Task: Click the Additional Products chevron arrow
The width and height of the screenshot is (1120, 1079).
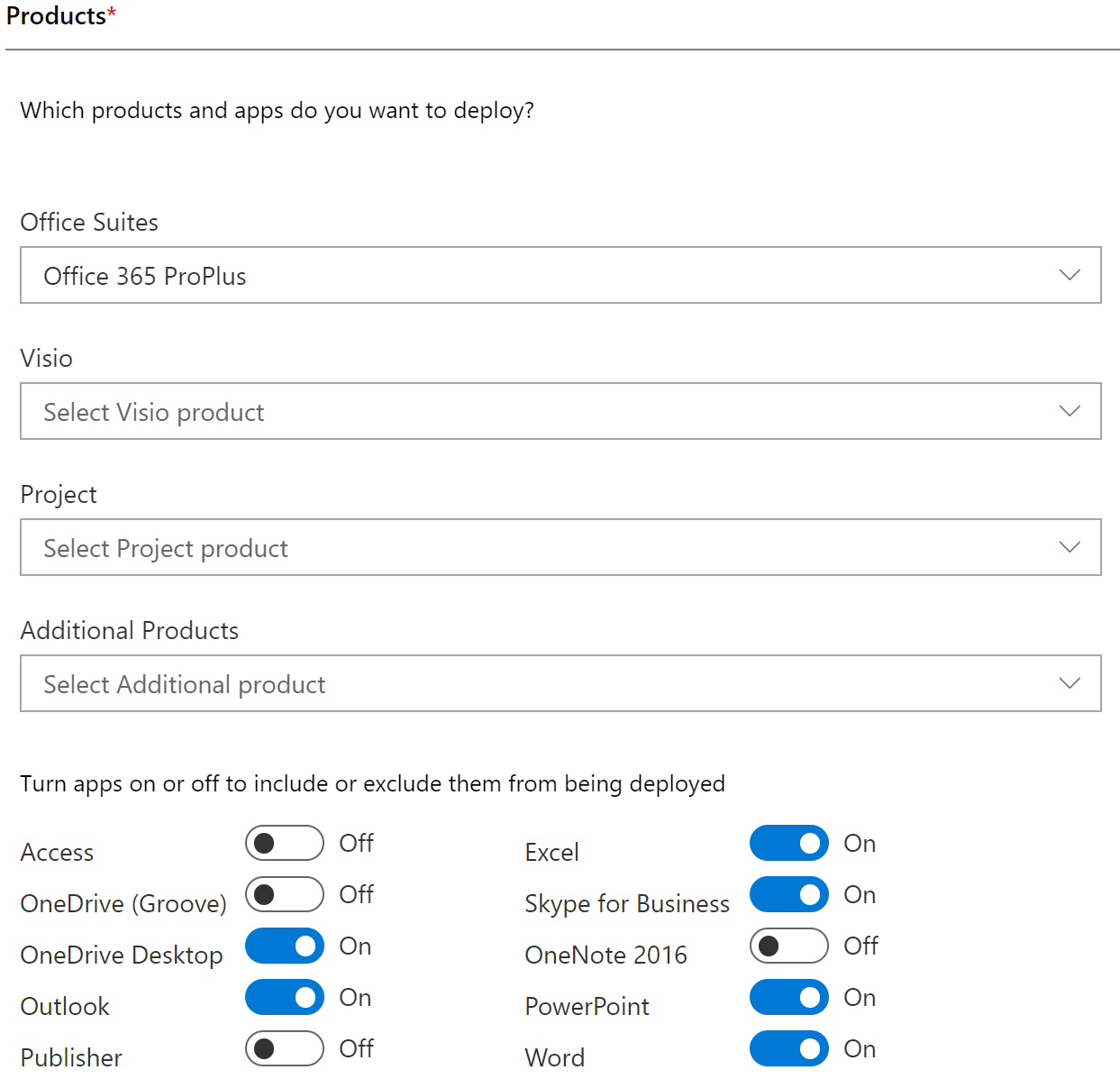Action: [1070, 683]
